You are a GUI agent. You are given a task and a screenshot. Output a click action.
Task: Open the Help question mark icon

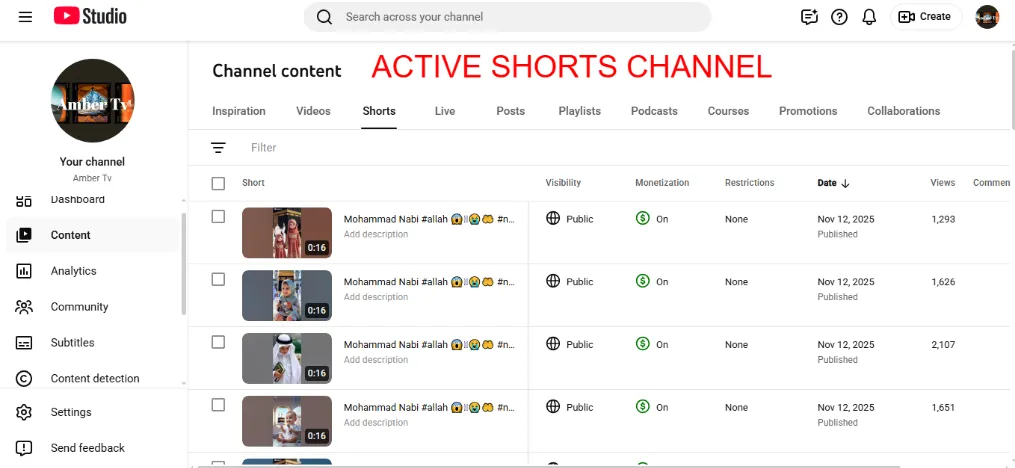click(x=840, y=17)
